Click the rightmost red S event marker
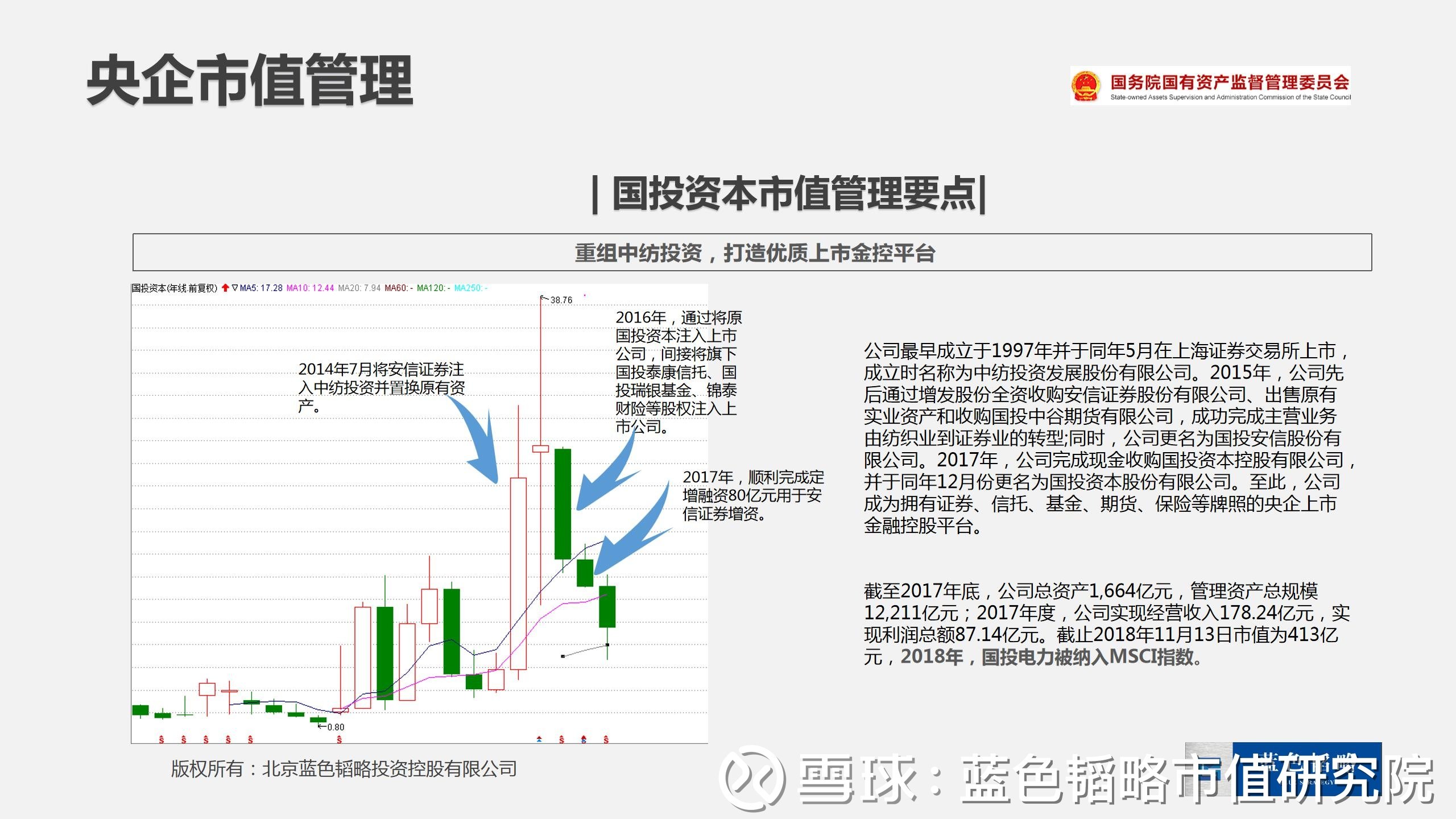 coord(606,740)
